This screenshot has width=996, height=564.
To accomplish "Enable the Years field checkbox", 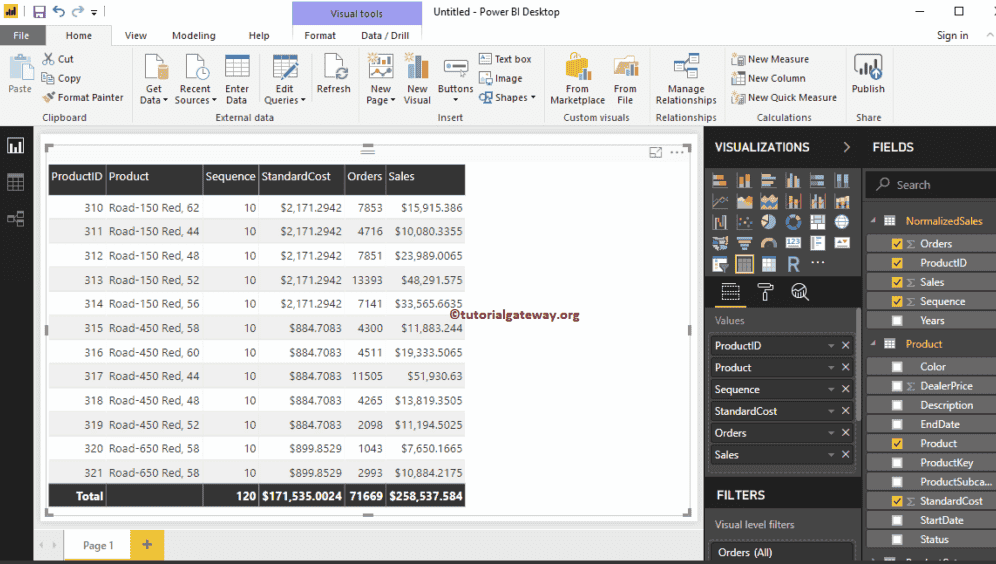I will [x=897, y=321].
